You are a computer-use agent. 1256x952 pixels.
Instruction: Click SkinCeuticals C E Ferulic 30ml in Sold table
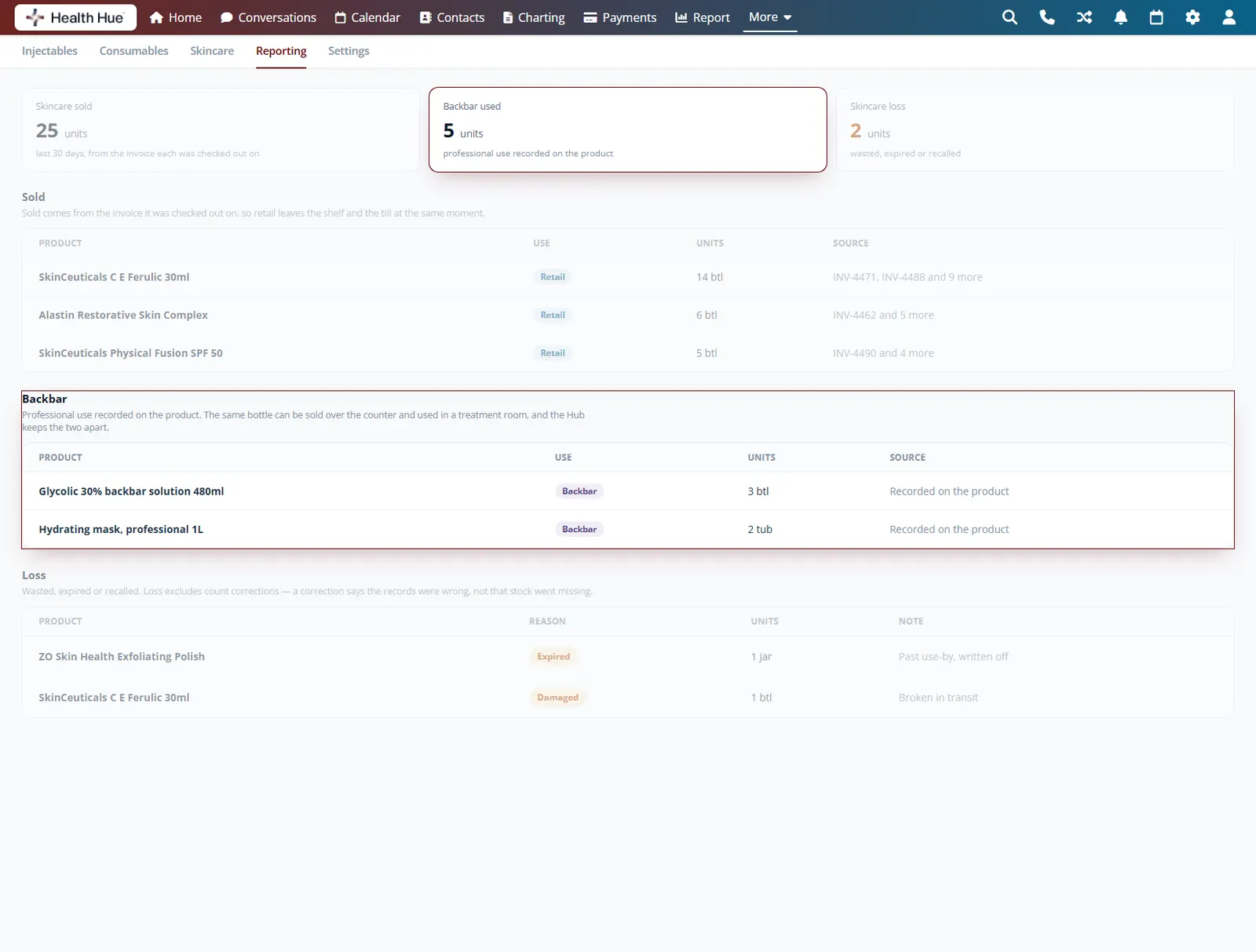(x=114, y=277)
